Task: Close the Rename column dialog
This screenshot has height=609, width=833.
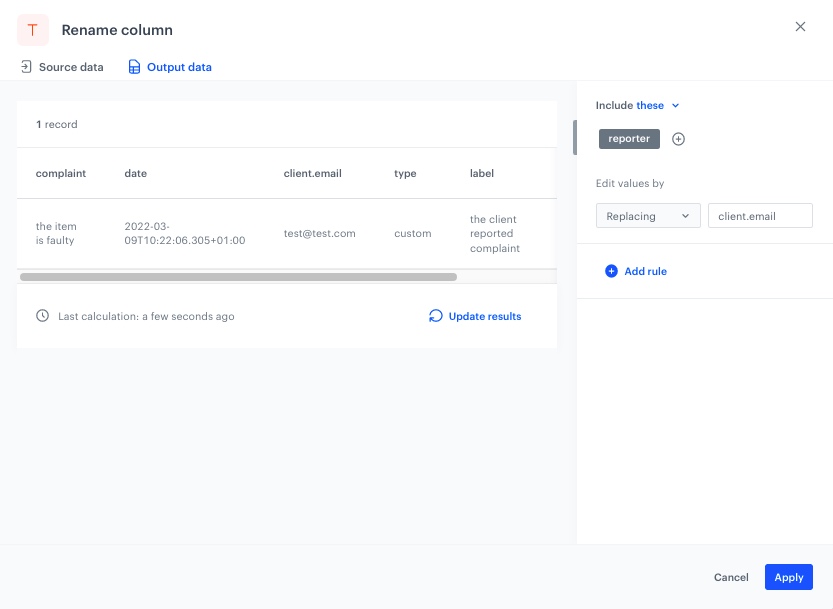Action: (800, 27)
